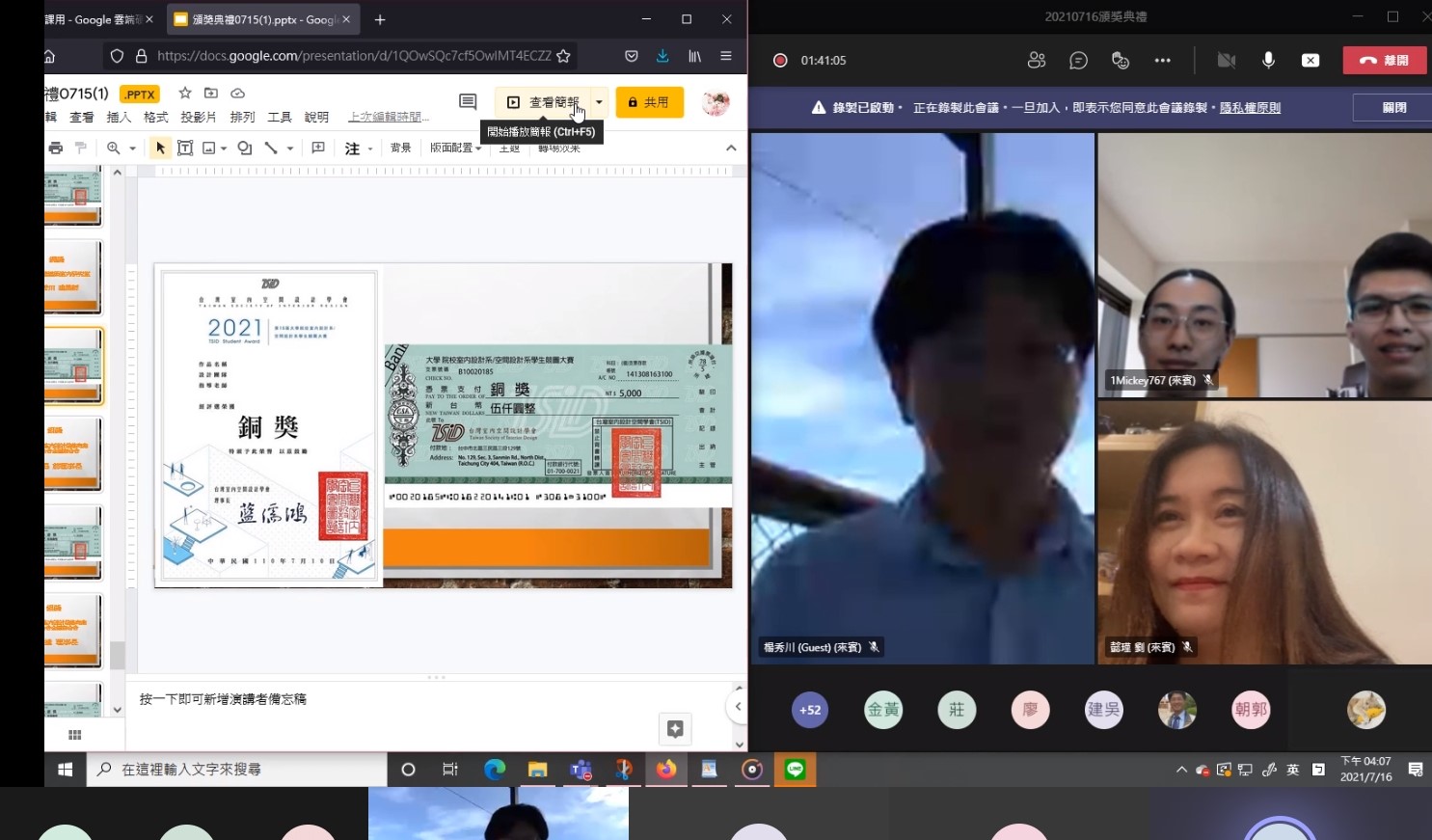Click the zoom magnifier tool
The image size is (1432, 840).
[113, 148]
